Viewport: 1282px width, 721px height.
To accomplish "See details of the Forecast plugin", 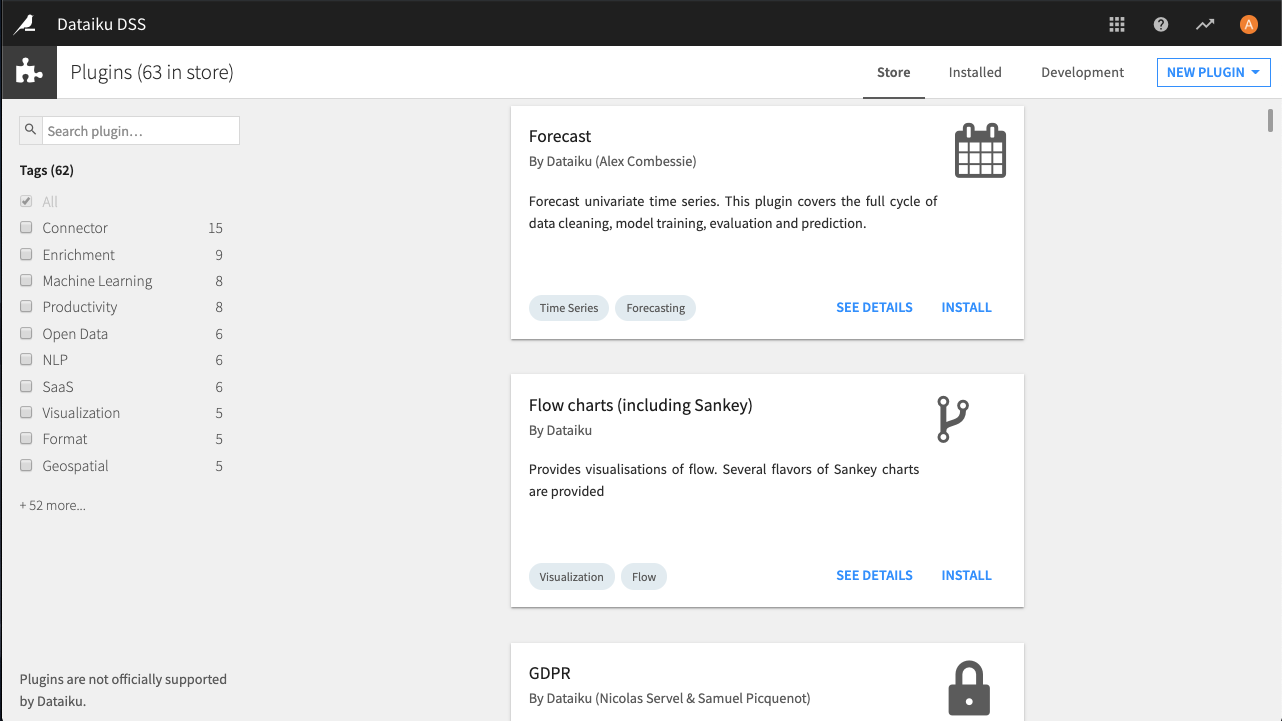I will click(874, 307).
